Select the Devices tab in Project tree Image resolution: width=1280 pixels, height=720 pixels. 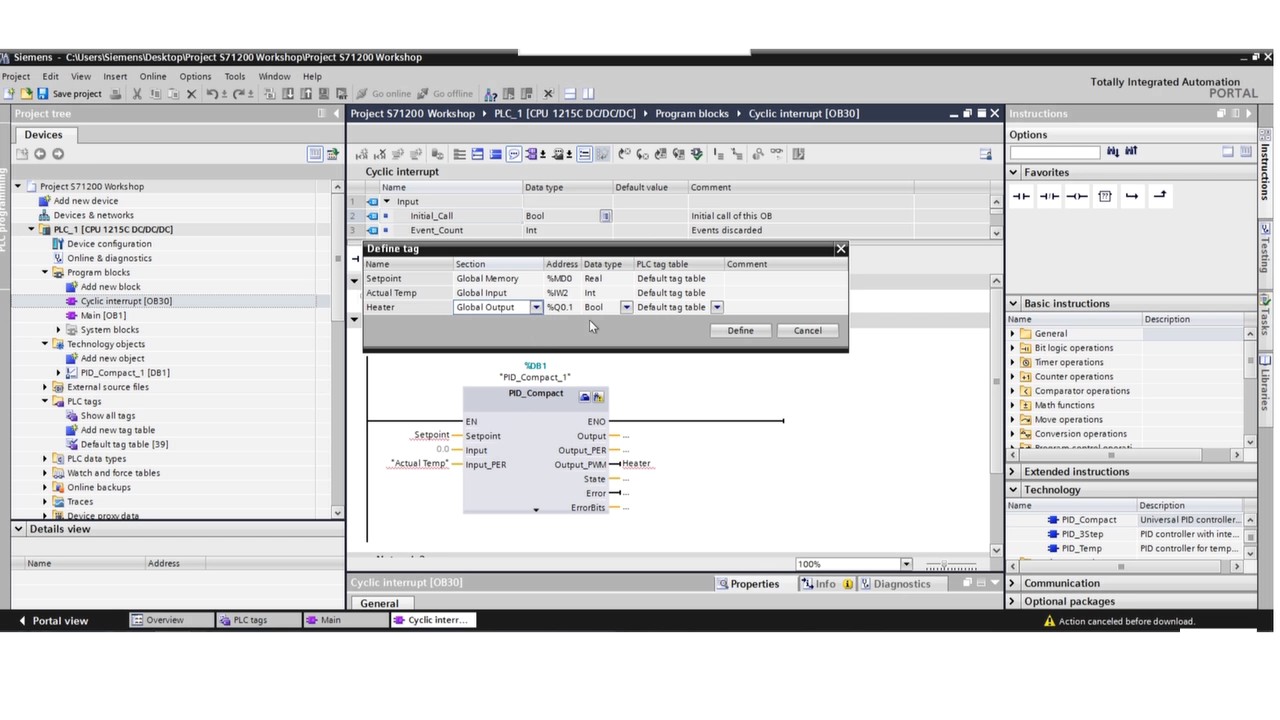43,135
